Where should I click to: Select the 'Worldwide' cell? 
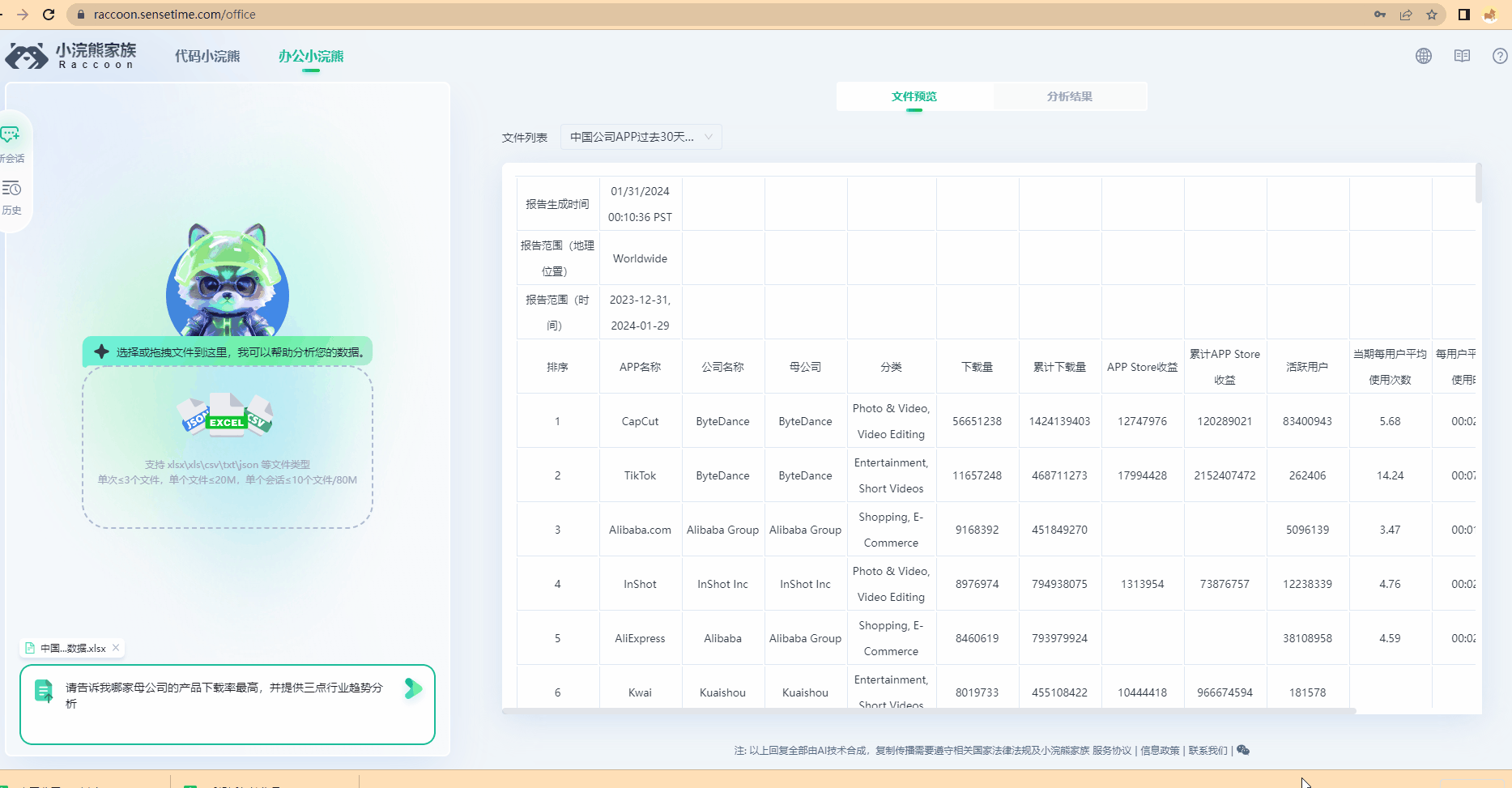640,258
